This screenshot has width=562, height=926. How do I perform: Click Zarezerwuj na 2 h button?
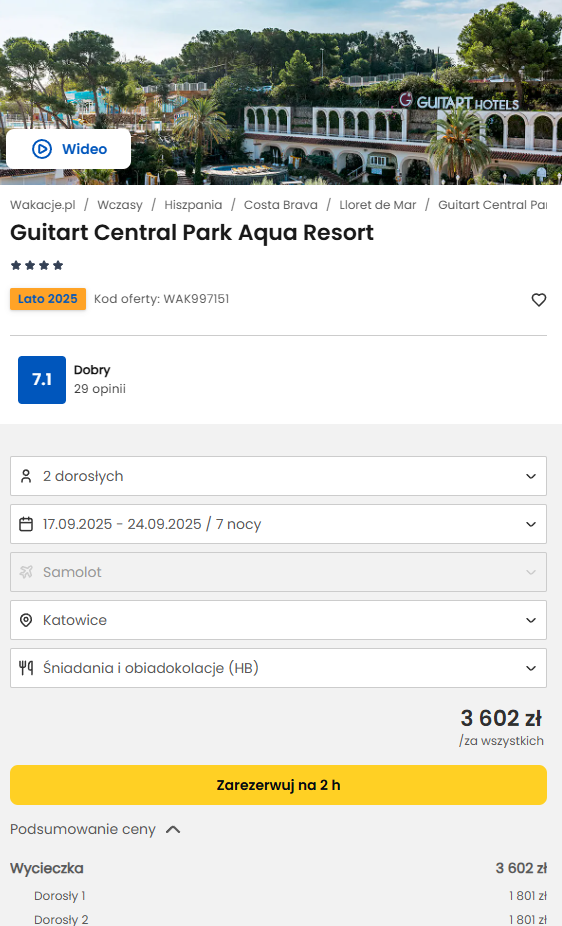tap(278, 785)
